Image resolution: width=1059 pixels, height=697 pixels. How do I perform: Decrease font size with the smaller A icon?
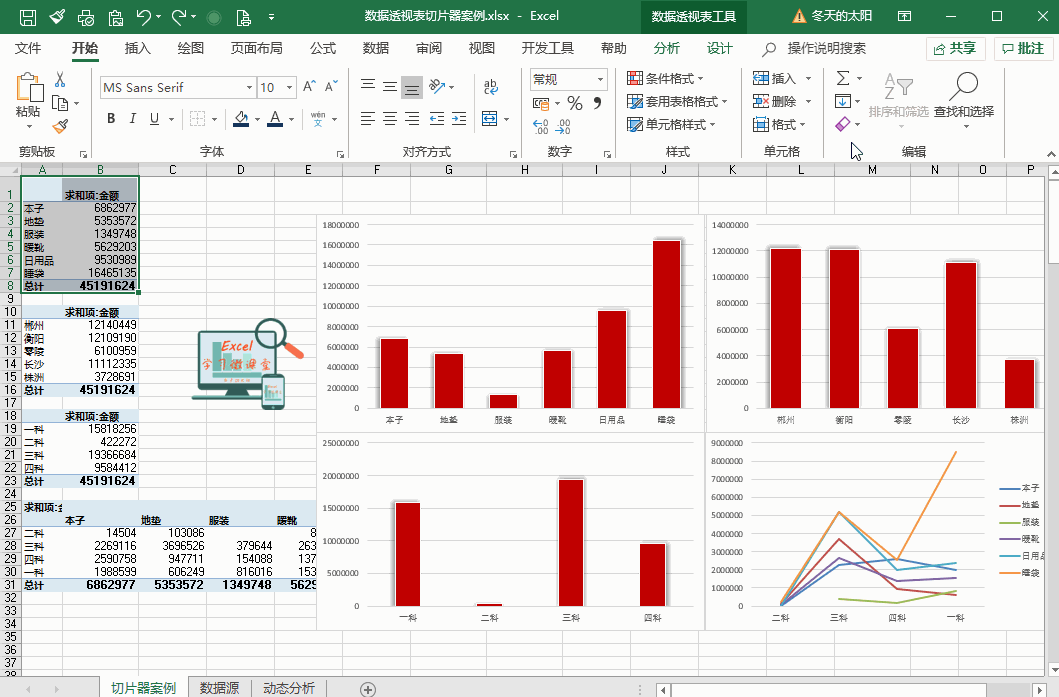tap(331, 86)
